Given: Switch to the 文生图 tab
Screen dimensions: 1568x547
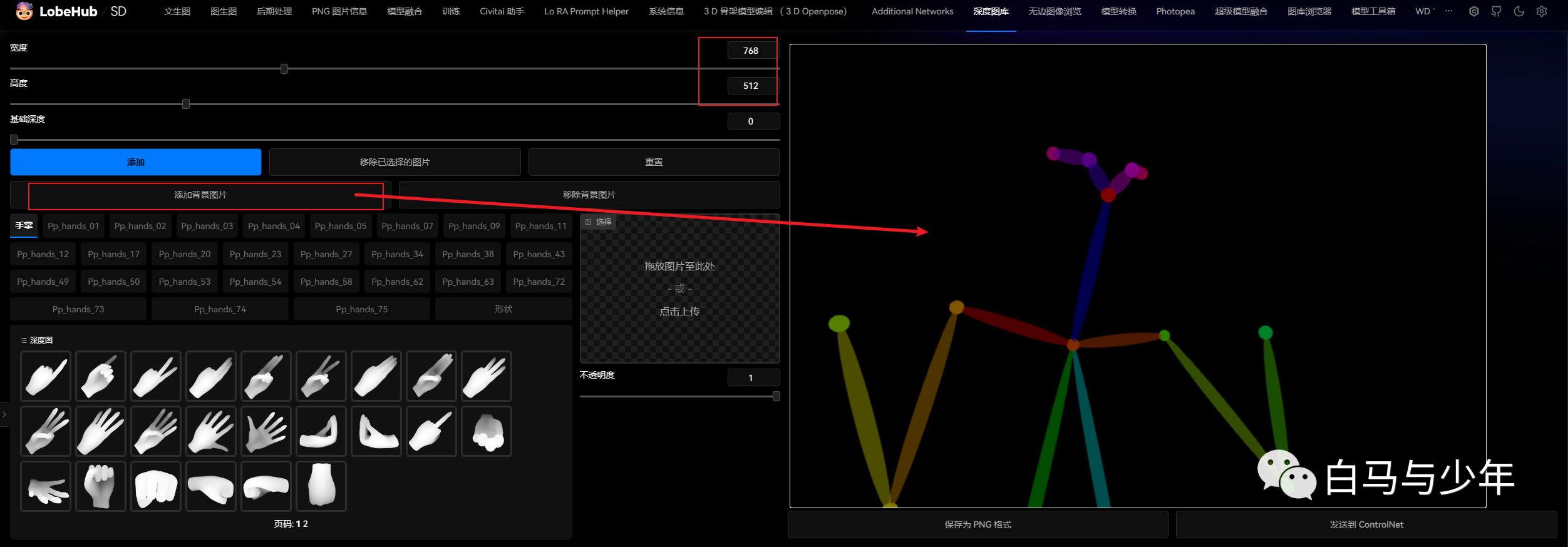Looking at the screenshot, I should (x=177, y=11).
